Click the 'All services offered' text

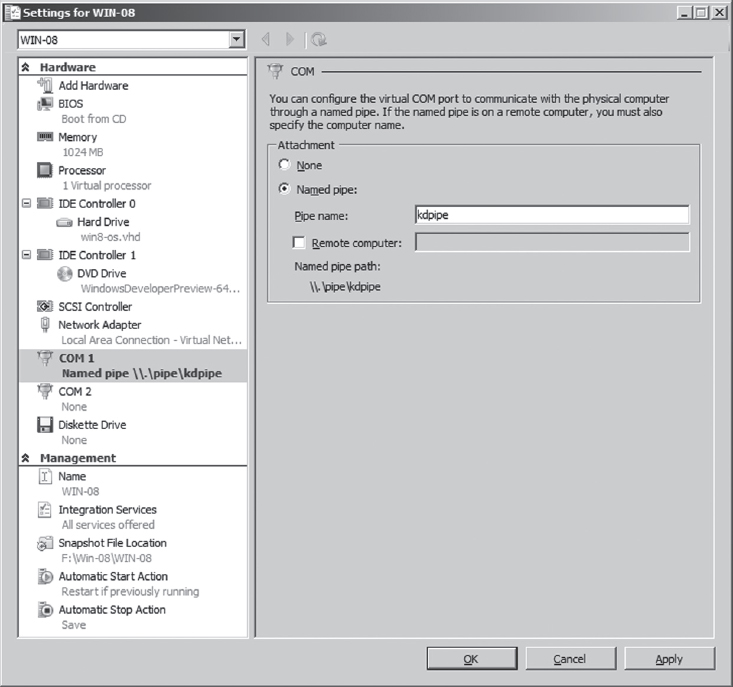coord(108,525)
